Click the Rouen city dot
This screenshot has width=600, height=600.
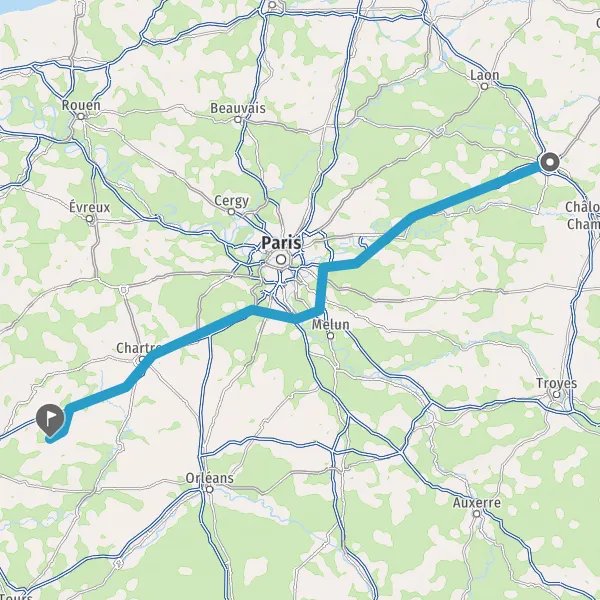[x=81, y=116]
